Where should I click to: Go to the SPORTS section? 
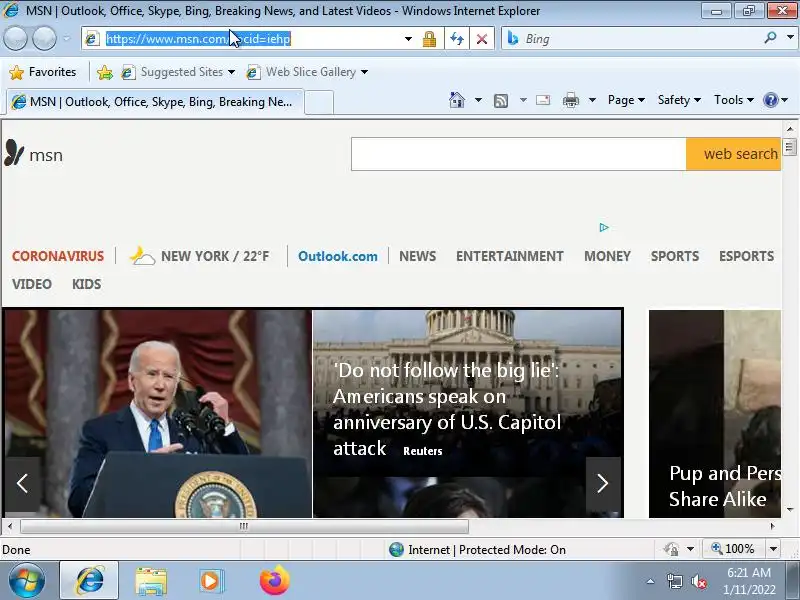674,256
